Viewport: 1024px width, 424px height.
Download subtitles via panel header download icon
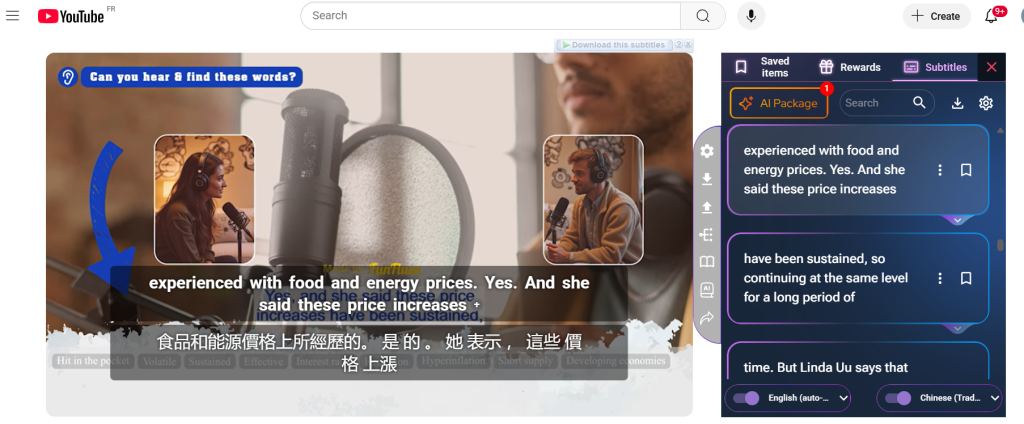pos(957,103)
